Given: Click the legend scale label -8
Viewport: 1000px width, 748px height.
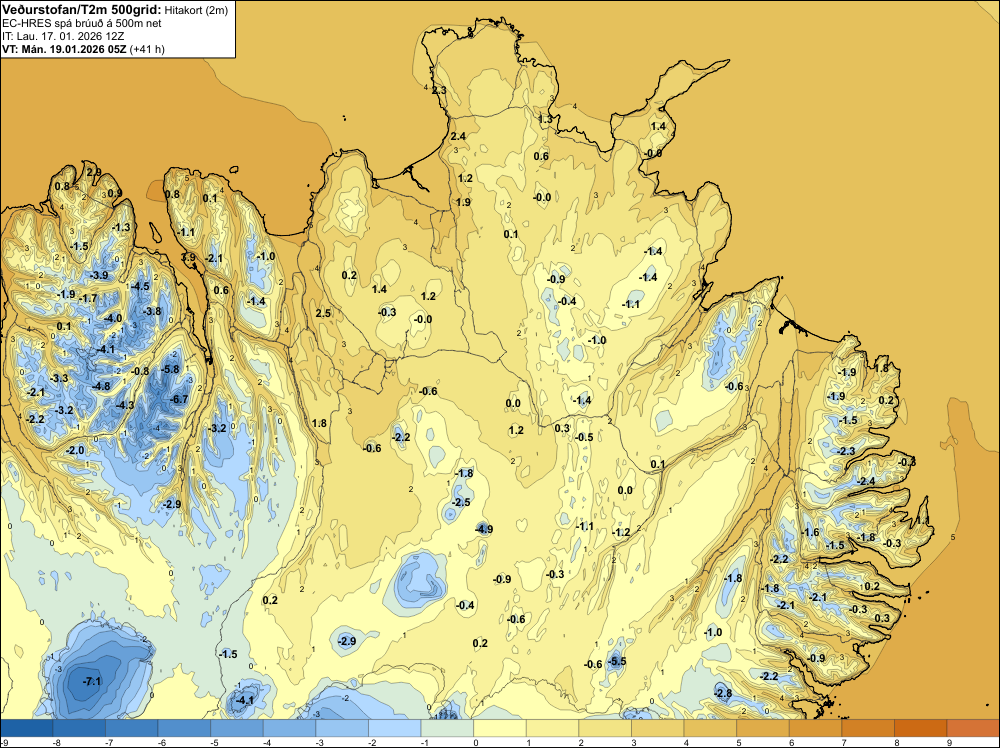Looking at the screenshot, I should click(x=57, y=742).
